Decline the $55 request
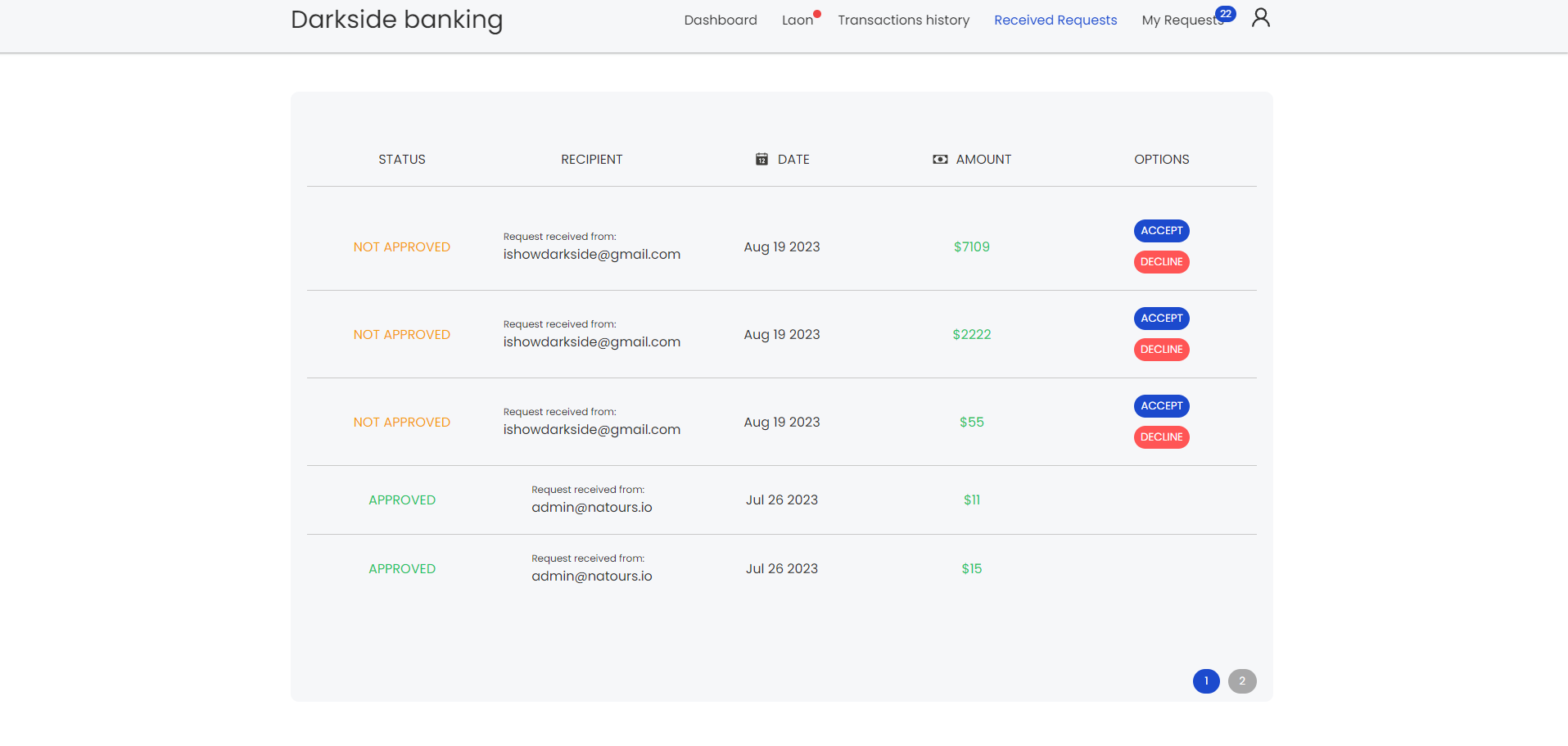The width and height of the screenshot is (1568, 746). (1161, 436)
